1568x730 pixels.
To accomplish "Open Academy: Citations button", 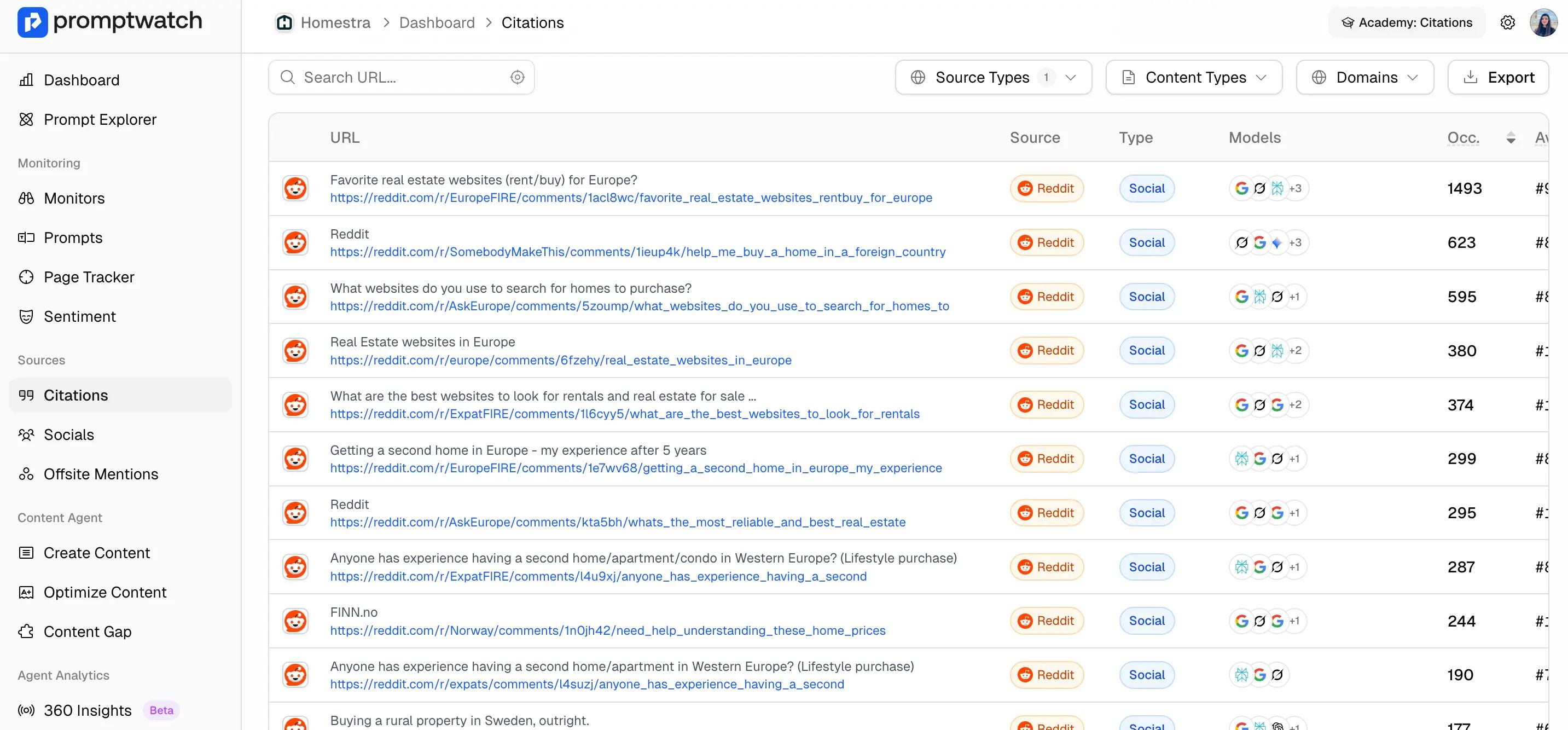I will click(1407, 22).
